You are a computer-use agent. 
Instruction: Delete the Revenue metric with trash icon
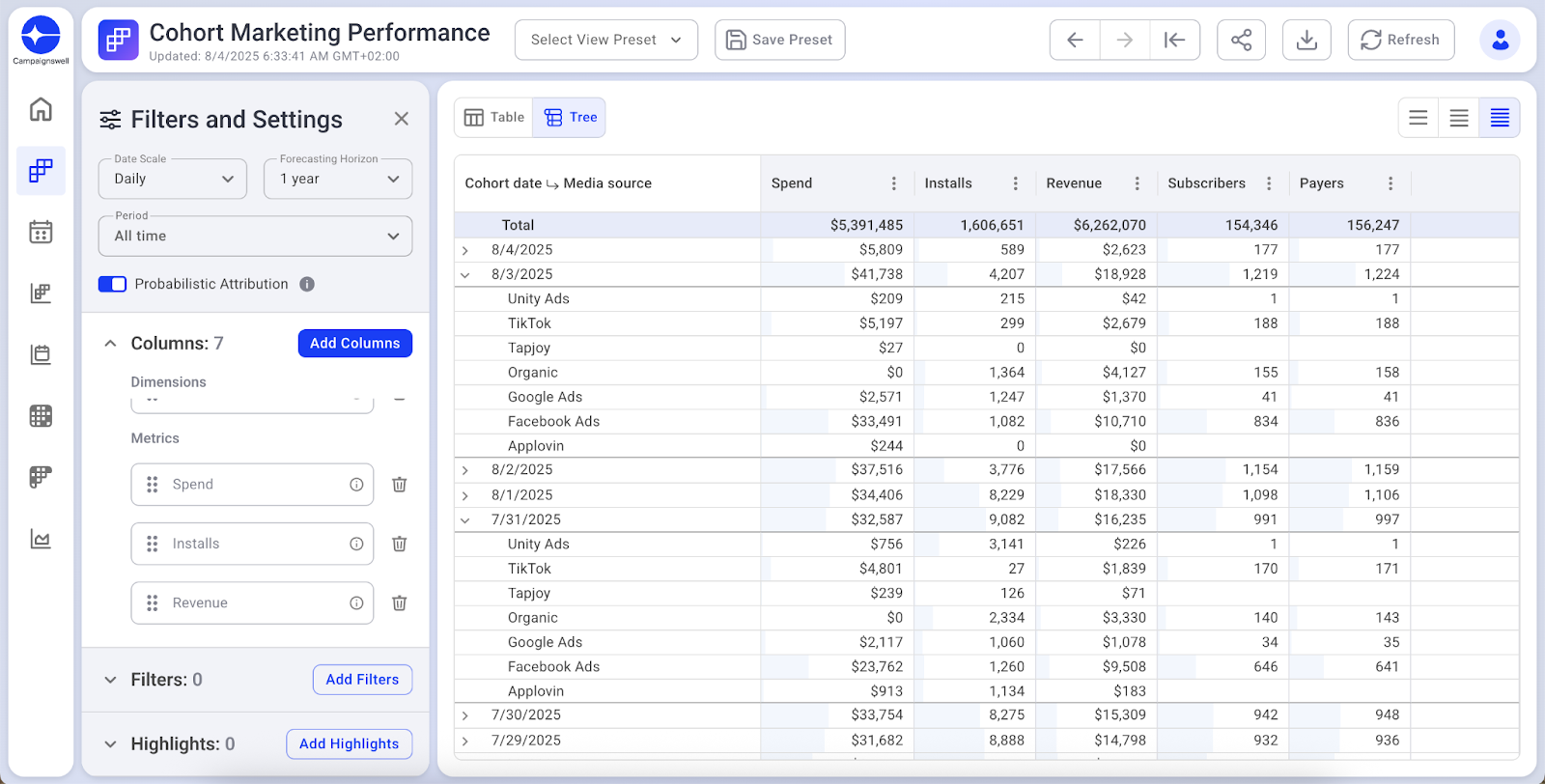399,602
